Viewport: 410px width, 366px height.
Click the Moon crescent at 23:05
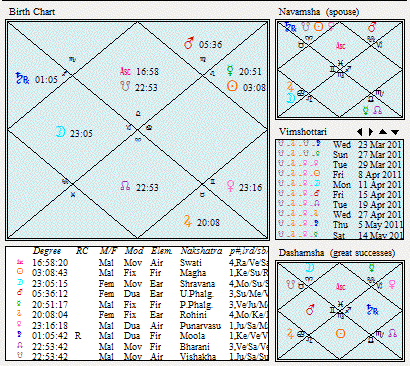(60, 132)
